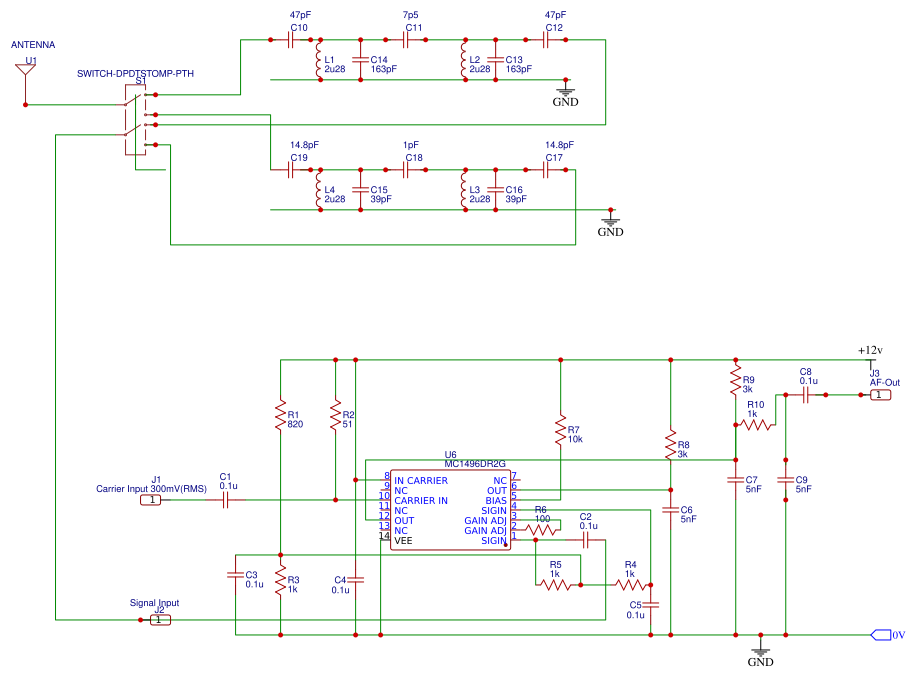Click capacitor C6 5nF symbol

click(671, 510)
